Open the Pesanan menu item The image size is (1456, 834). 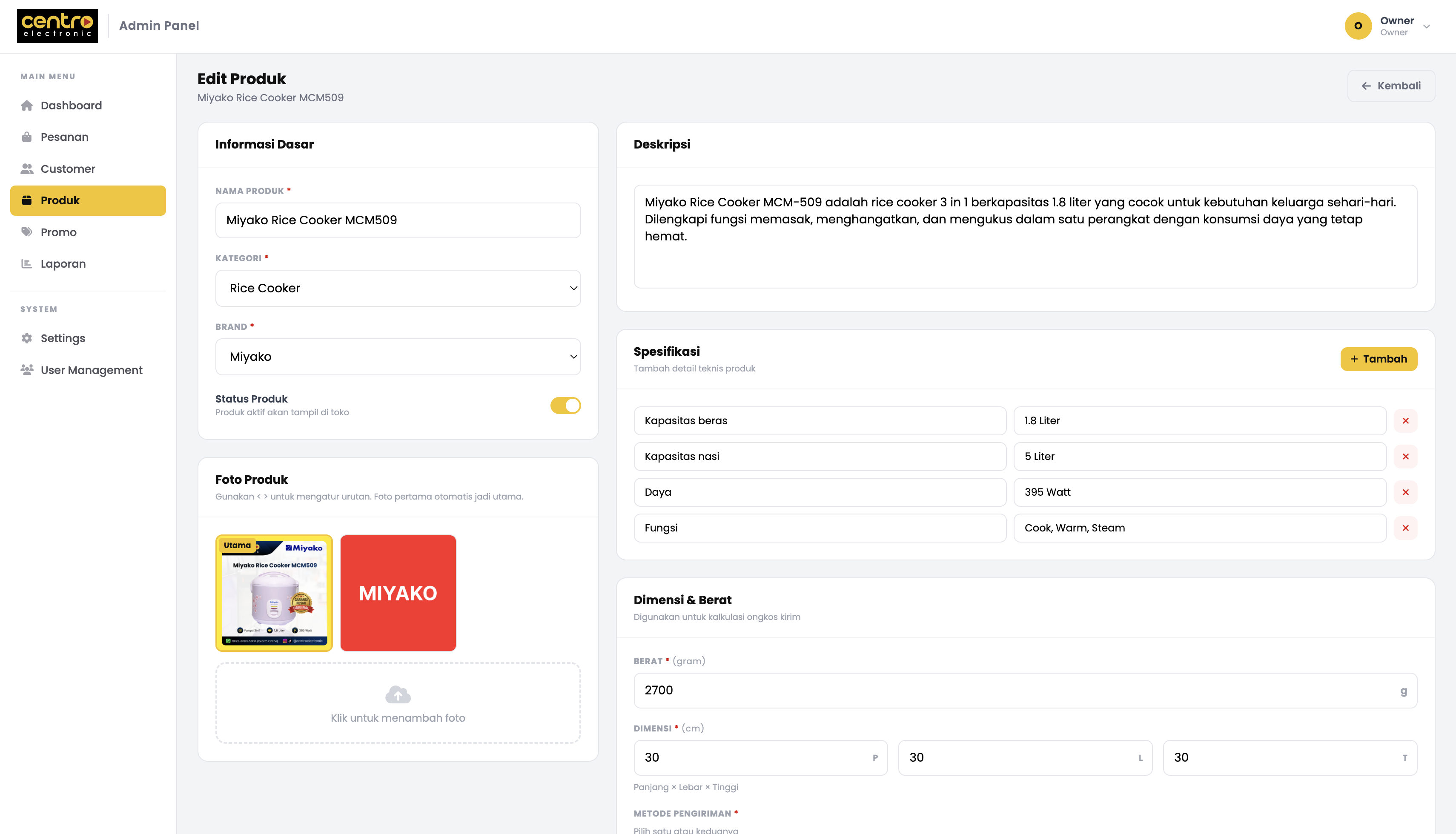(x=88, y=137)
